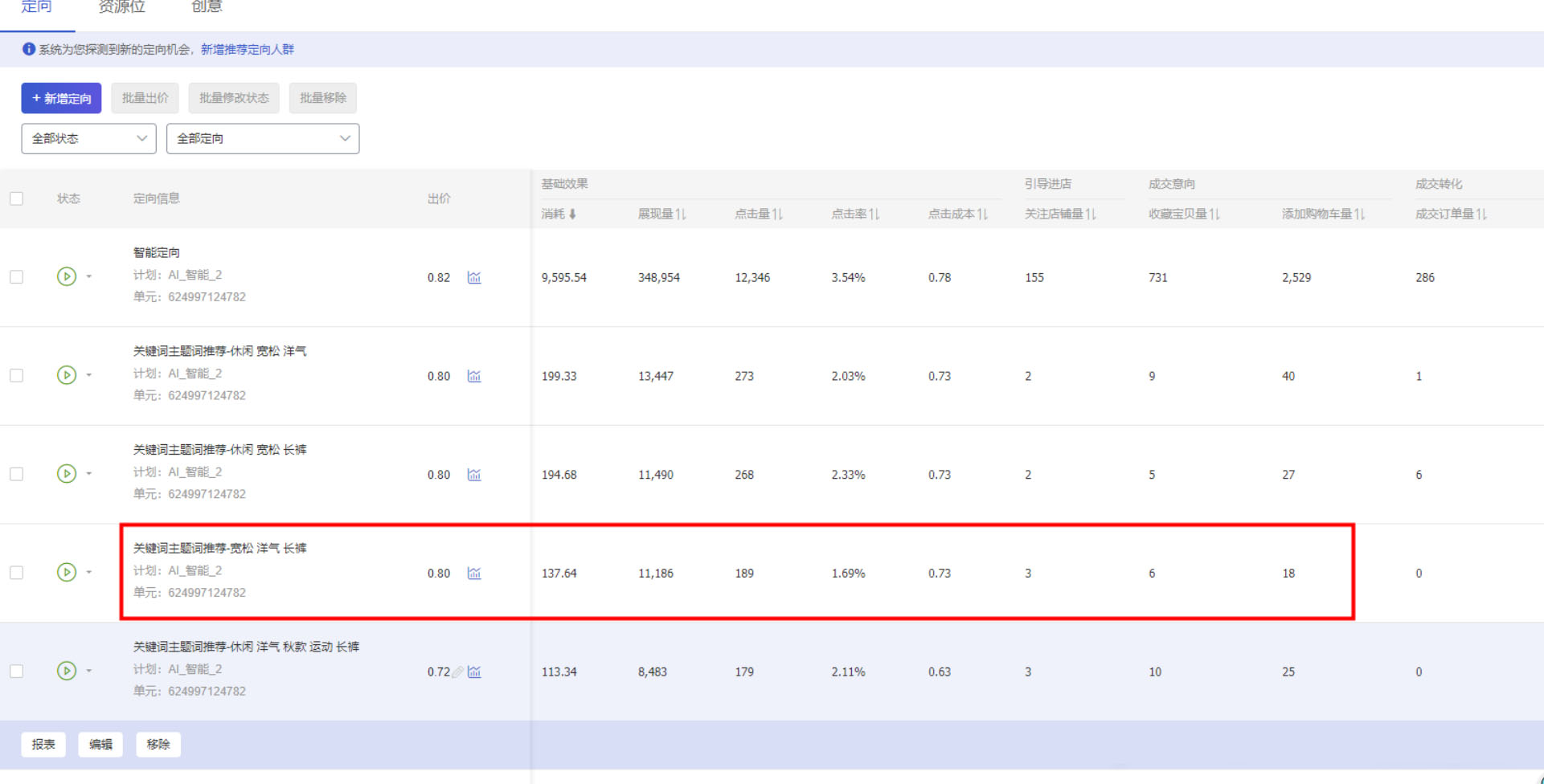Select the 智能定向 row checkbox
The height and width of the screenshot is (784, 1544).
(x=16, y=277)
